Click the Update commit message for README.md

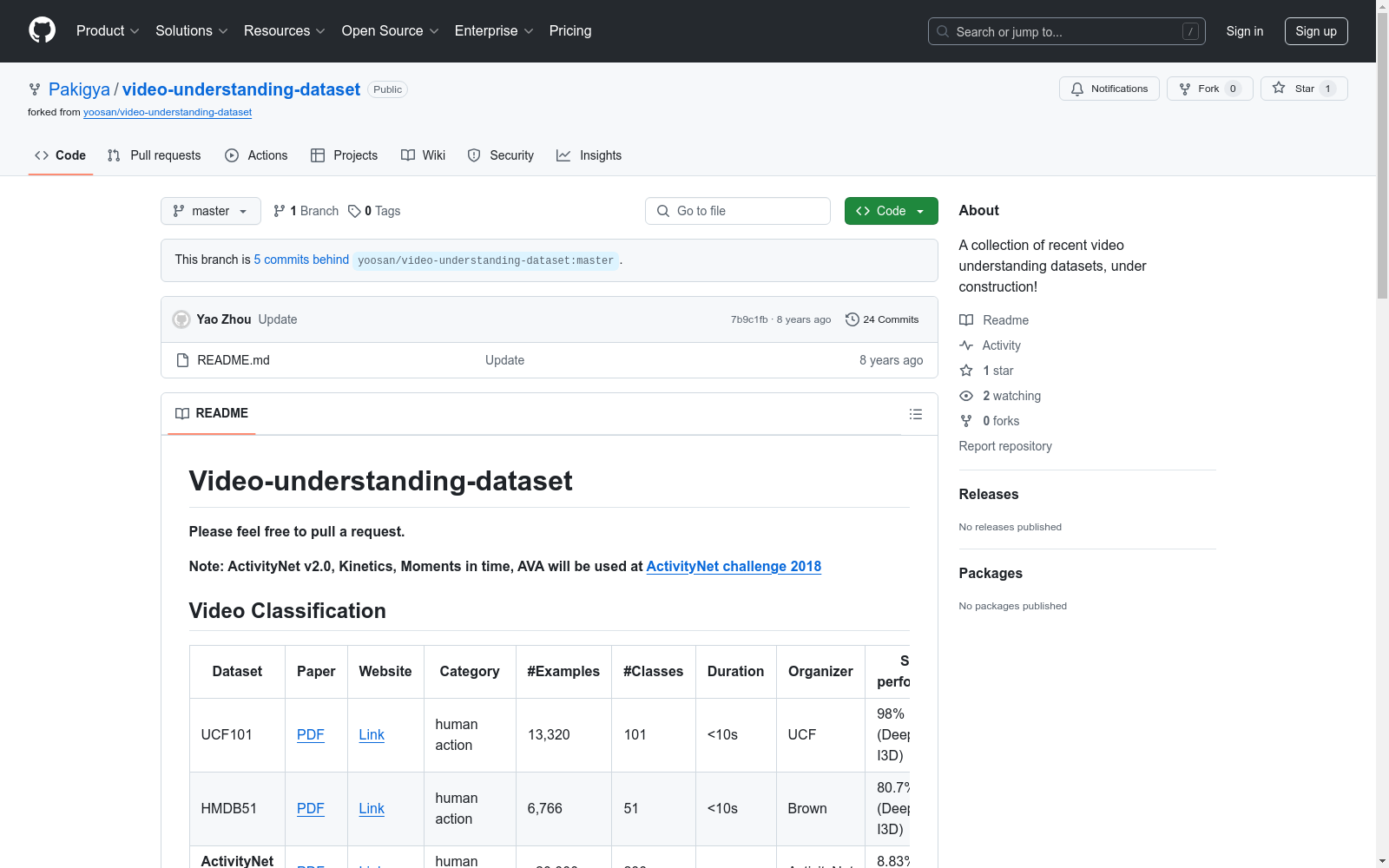point(504,360)
